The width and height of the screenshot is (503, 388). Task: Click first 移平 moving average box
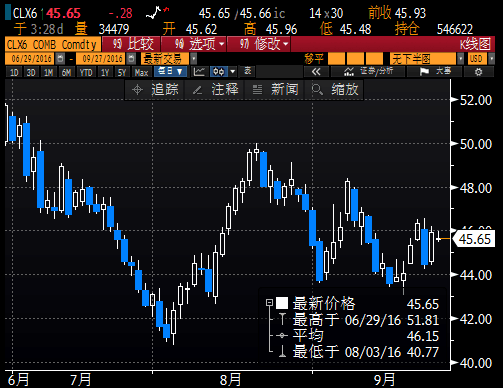[336, 59]
